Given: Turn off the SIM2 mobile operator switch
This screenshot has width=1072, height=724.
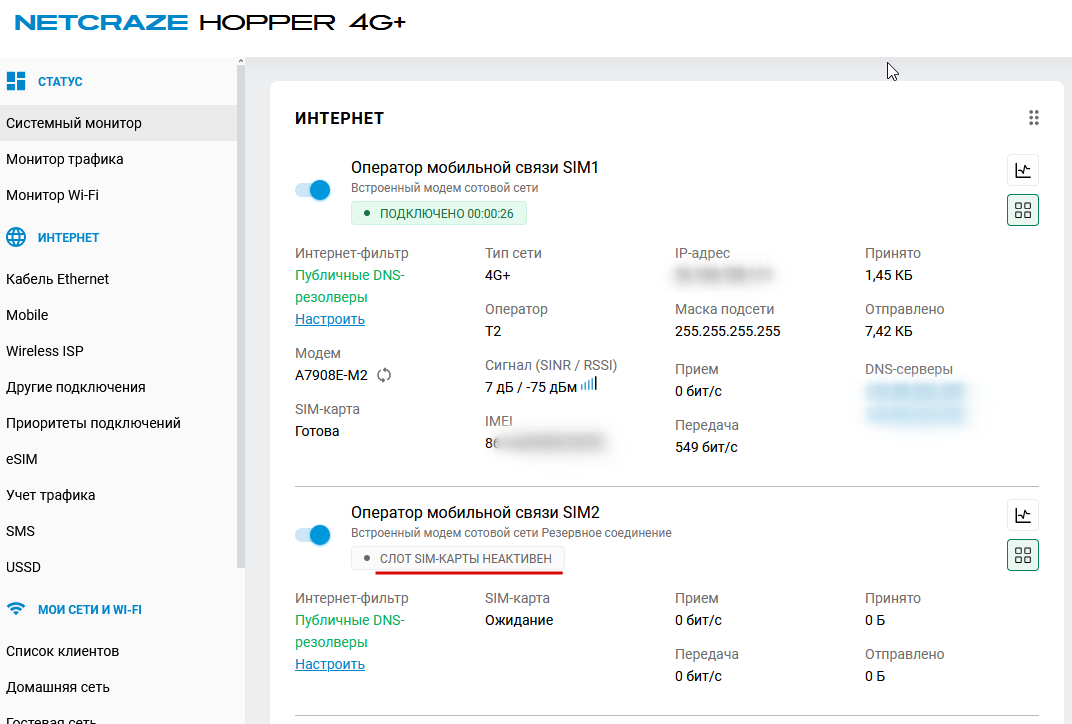Looking at the screenshot, I should pyautogui.click(x=313, y=535).
